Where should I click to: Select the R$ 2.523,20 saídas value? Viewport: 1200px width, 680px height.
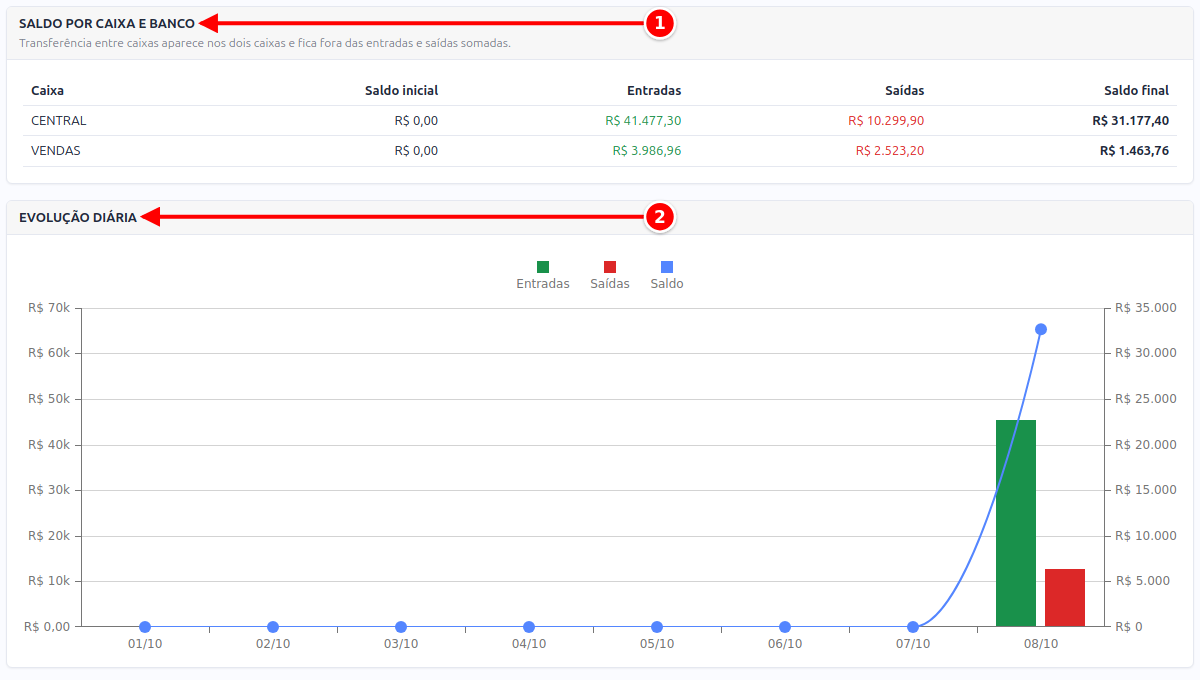pos(890,151)
